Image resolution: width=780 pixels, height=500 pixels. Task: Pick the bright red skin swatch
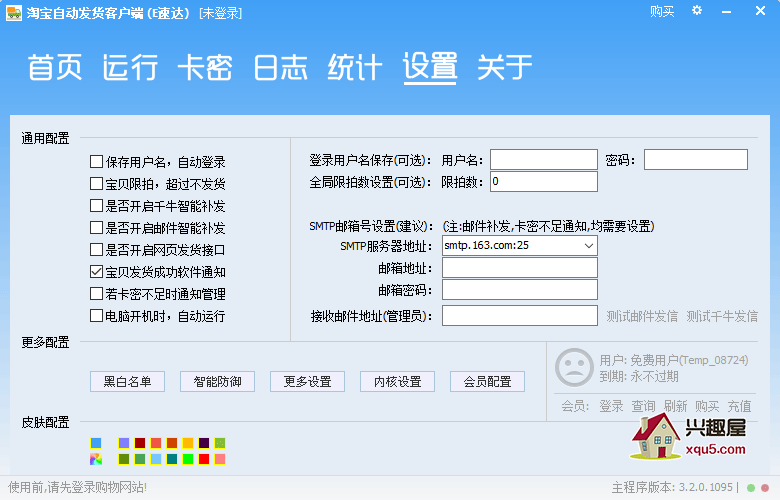[x=204, y=459]
